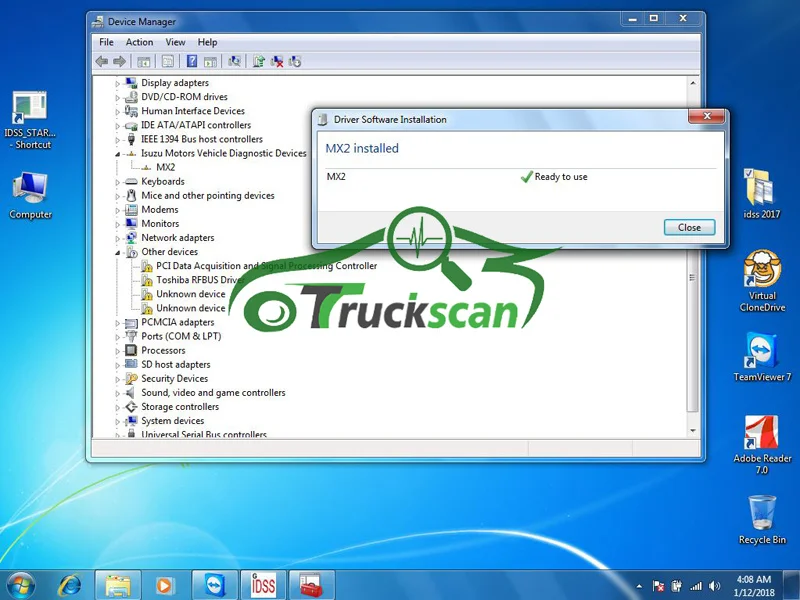This screenshot has height=600, width=800.
Task: Collapse Isuzu Motors Vehicle Diagnostic Devices
Action: (117, 154)
